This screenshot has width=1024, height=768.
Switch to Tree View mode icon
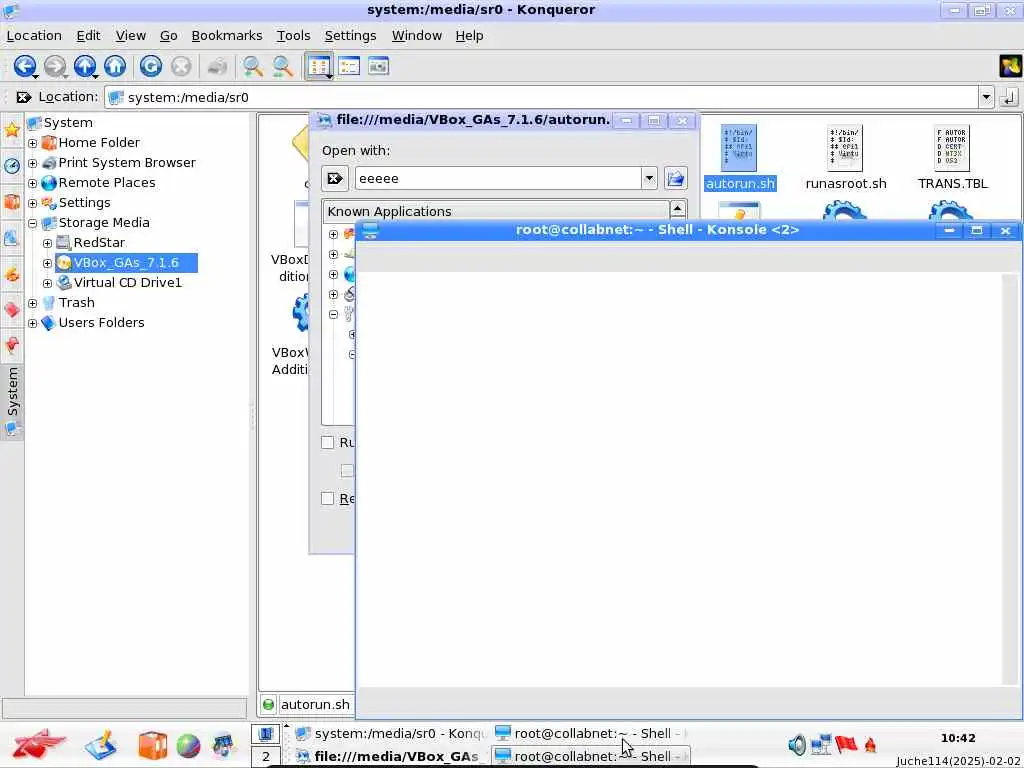click(x=349, y=66)
